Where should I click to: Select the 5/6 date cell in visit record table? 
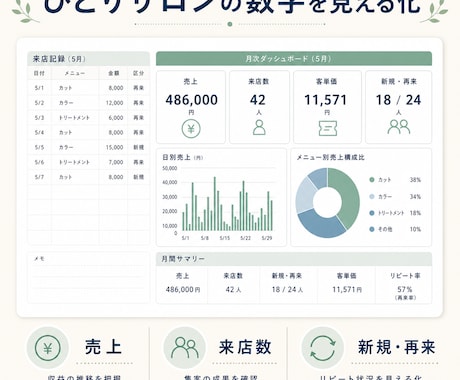tap(39, 162)
